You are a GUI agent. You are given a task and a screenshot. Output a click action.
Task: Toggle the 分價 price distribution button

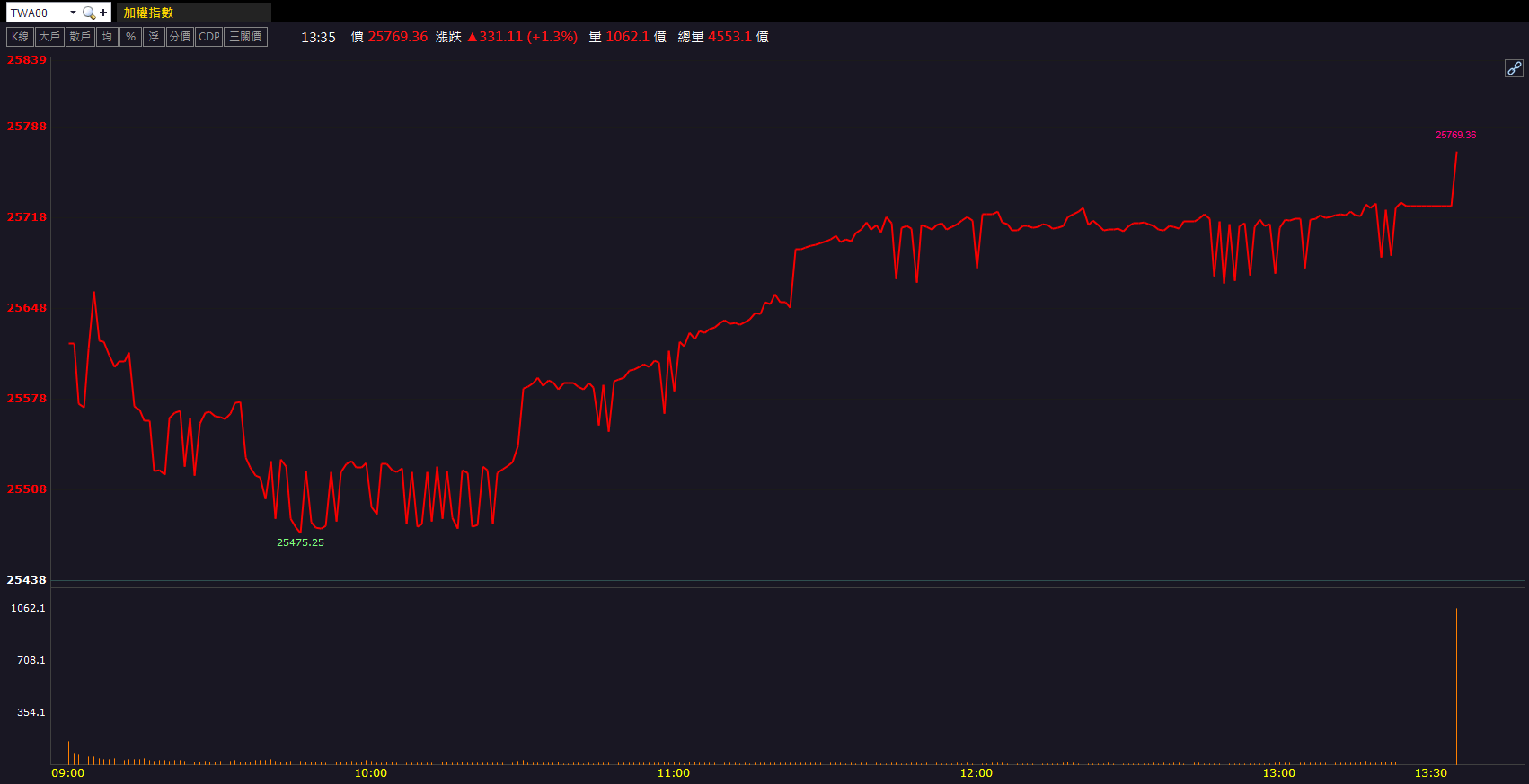[x=180, y=37]
